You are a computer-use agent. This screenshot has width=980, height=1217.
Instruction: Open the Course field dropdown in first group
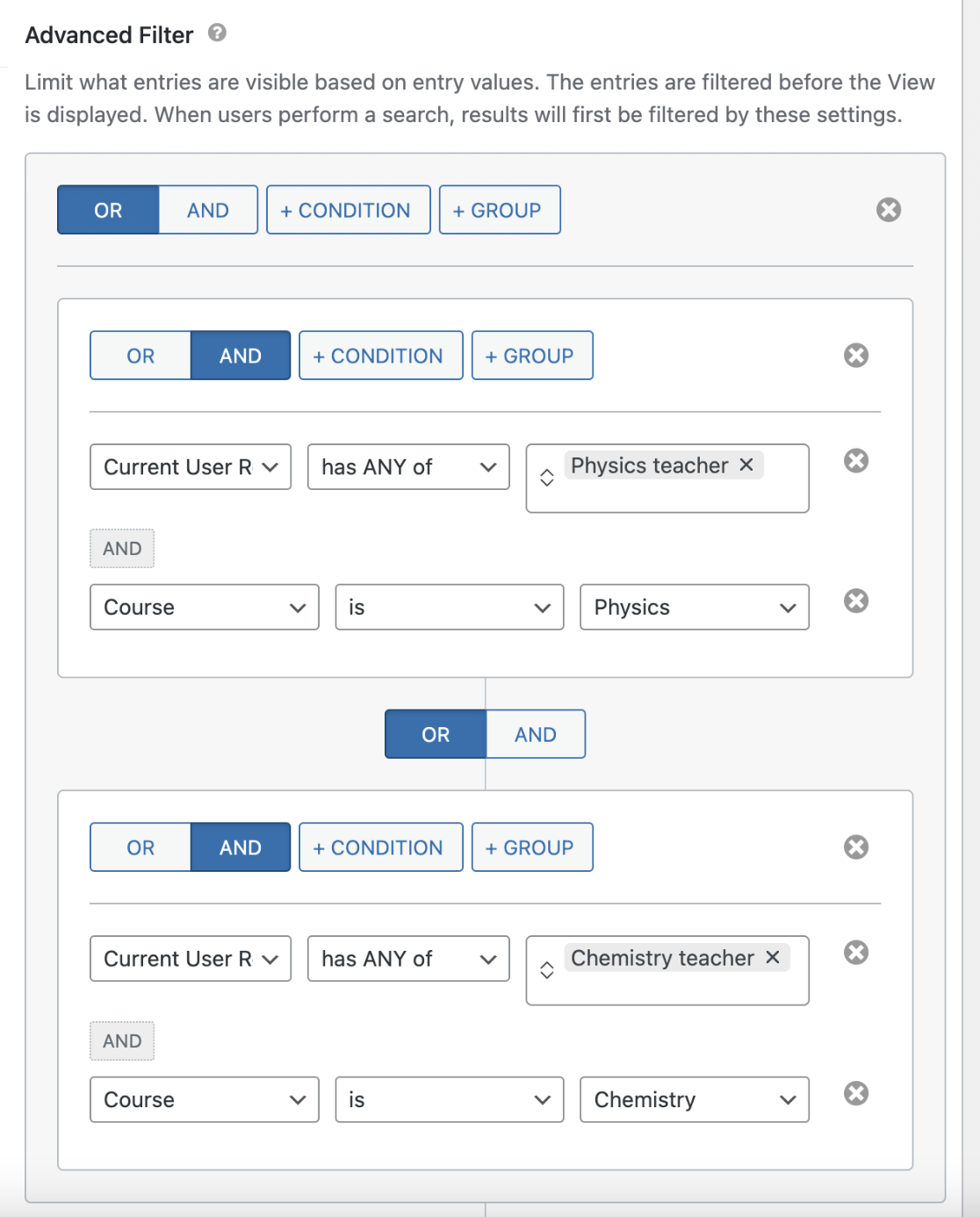click(204, 607)
